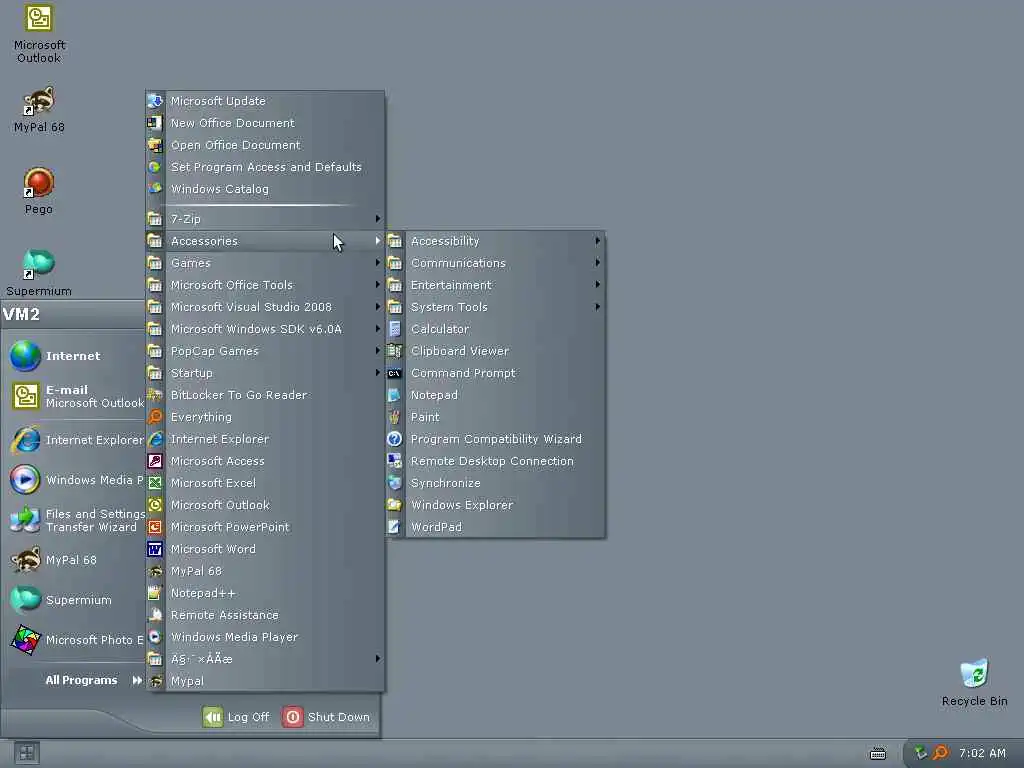Click Supermium icon in Start menu left pane

(25, 600)
